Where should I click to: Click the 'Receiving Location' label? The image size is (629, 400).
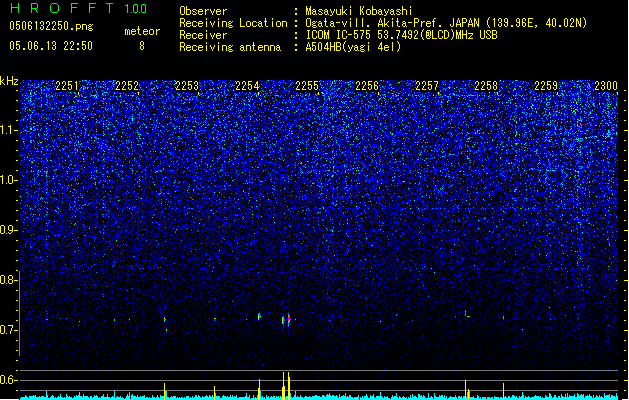[233, 23]
